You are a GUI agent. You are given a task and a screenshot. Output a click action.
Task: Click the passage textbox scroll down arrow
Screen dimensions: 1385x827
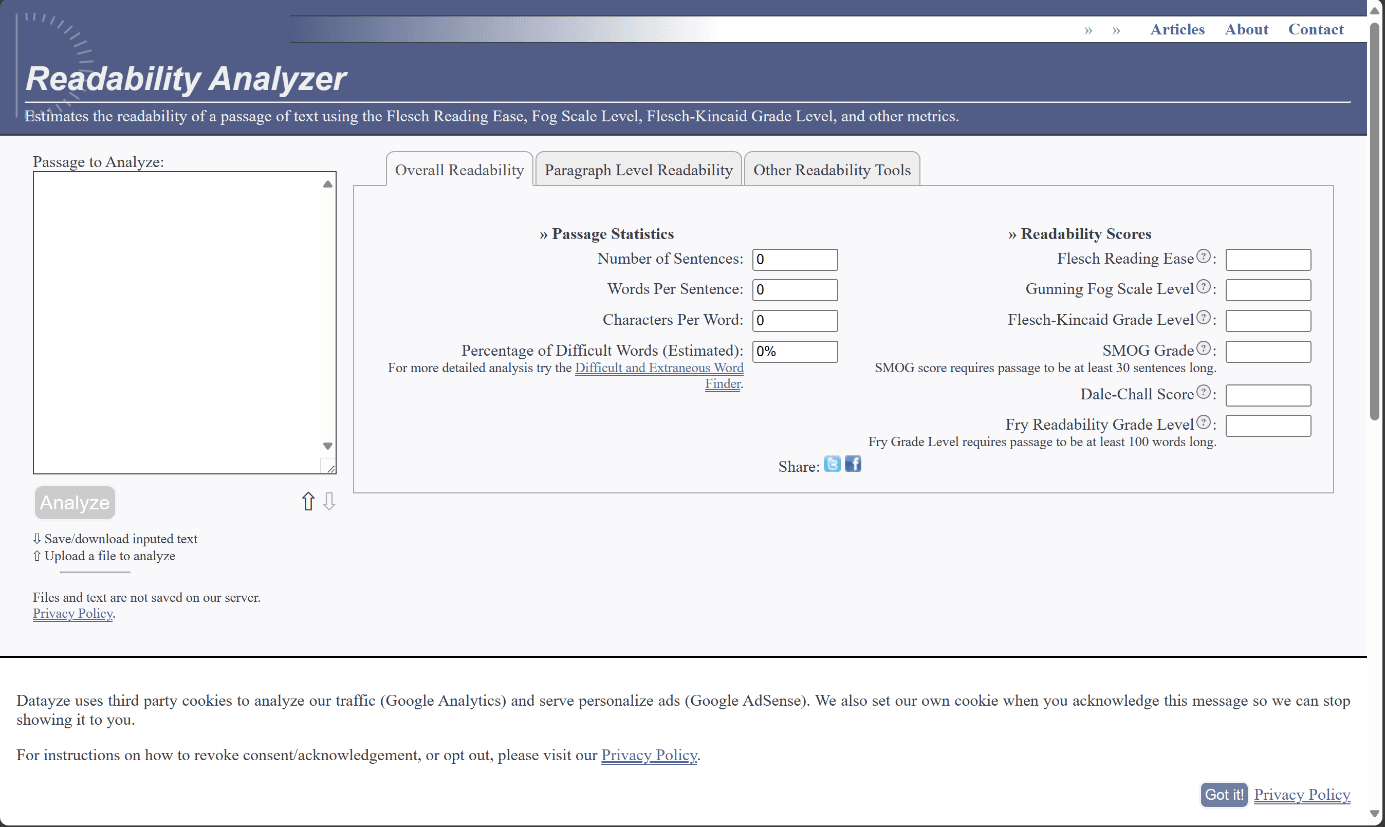(x=328, y=446)
